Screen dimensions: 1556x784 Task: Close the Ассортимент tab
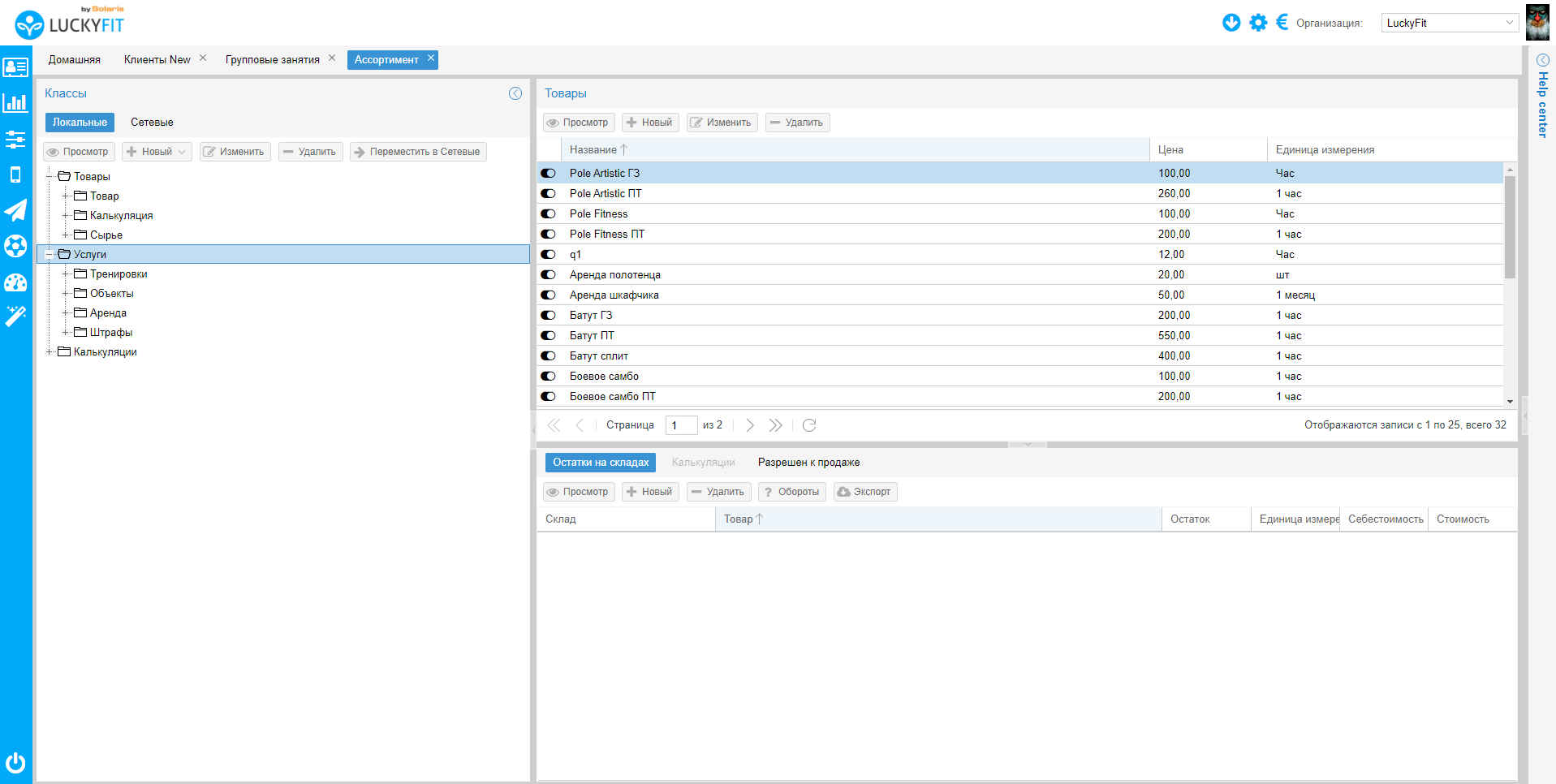pos(431,58)
